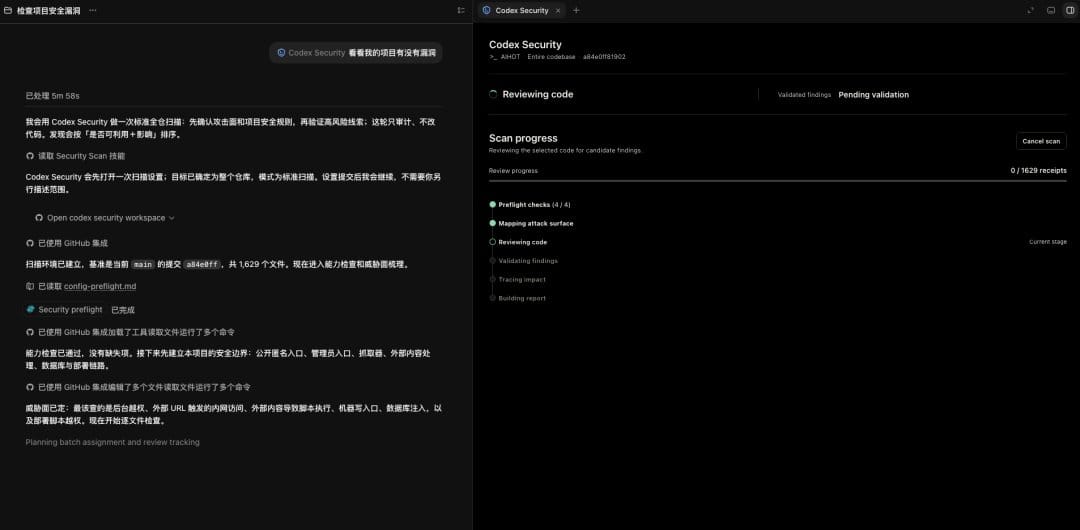Click the review progress bar

[x=778, y=181]
